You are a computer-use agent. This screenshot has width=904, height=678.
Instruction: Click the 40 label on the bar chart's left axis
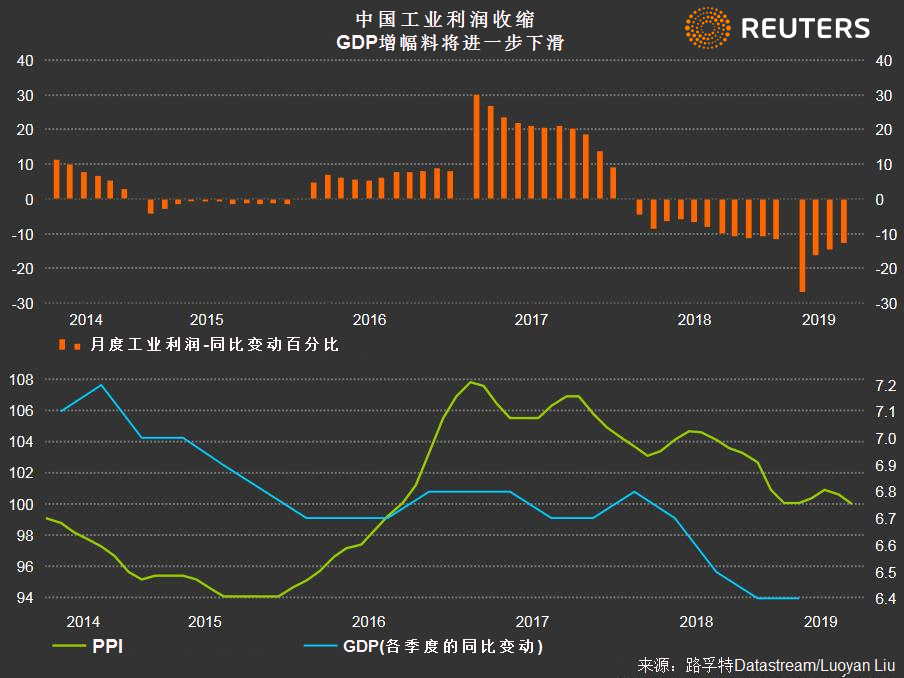(25, 61)
